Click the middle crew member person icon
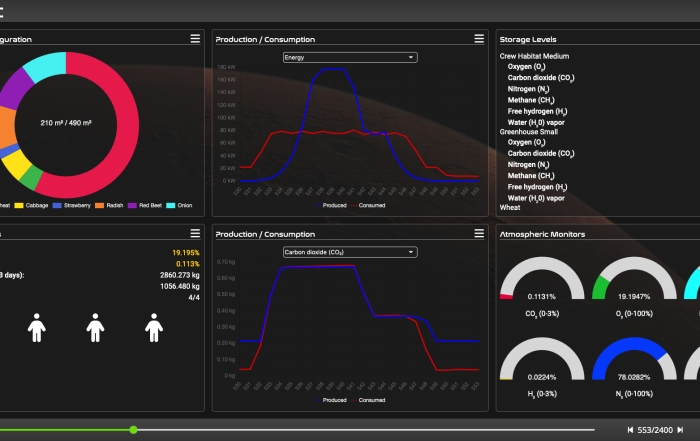Viewport: 700px width, 441px height. click(x=95, y=327)
